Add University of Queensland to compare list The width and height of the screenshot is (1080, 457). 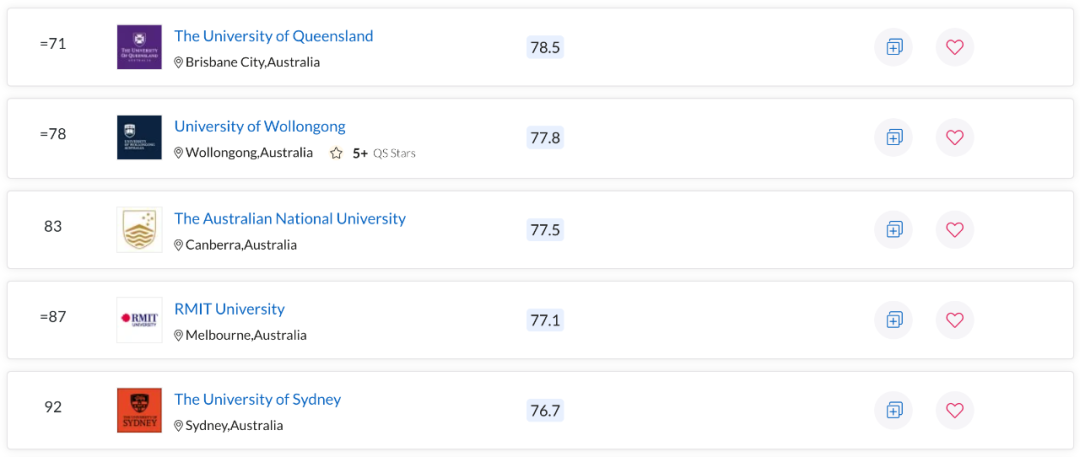894,47
